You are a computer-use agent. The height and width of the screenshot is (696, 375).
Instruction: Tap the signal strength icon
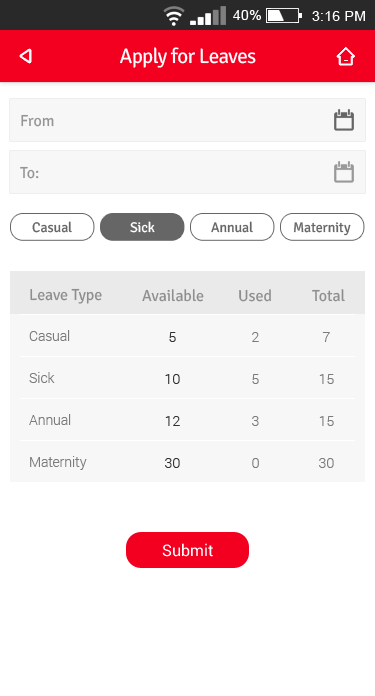click(x=208, y=16)
